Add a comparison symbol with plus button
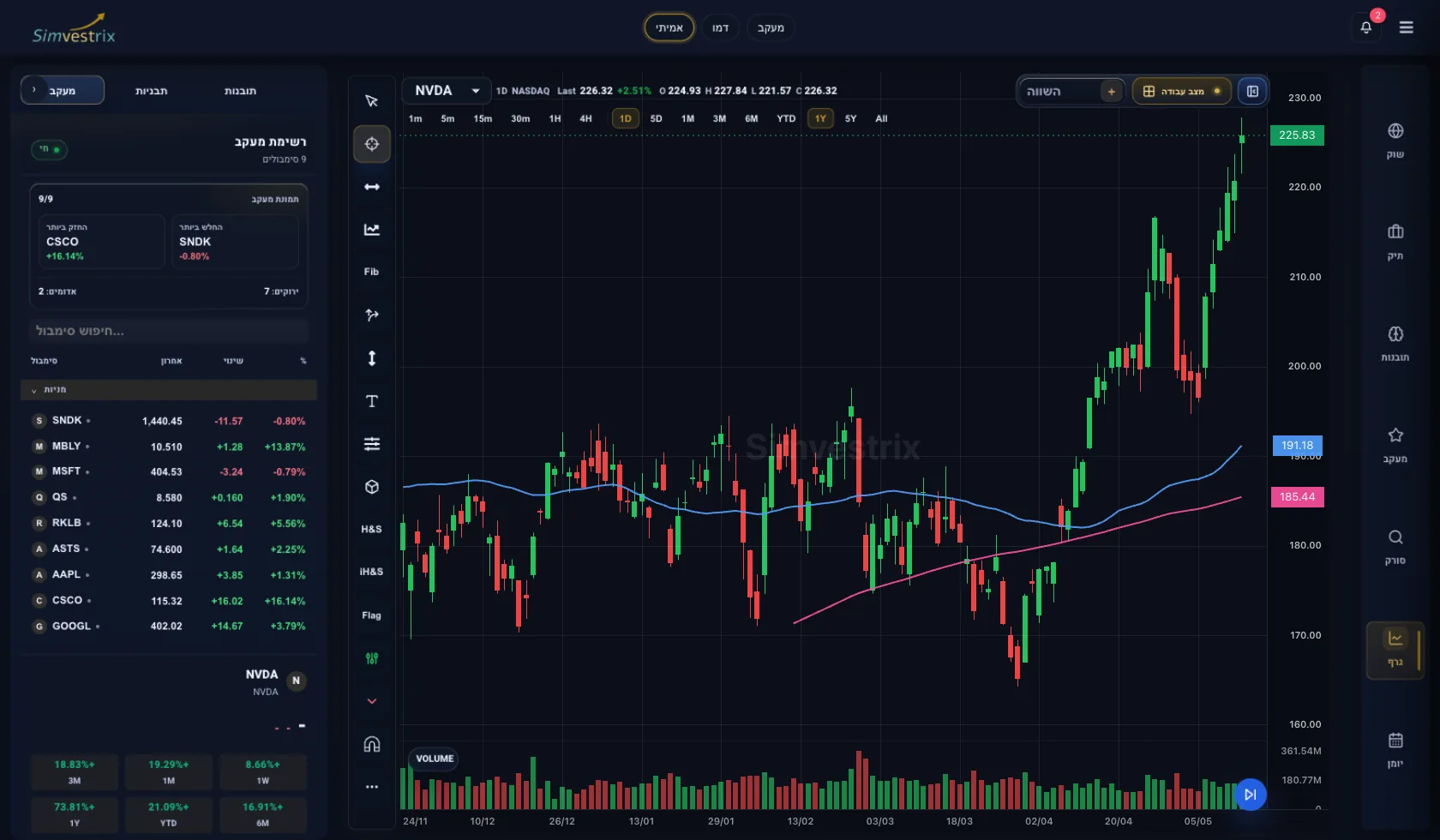Image resolution: width=1440 pixels, height=840 pixels. click(x=1112, y=91)
